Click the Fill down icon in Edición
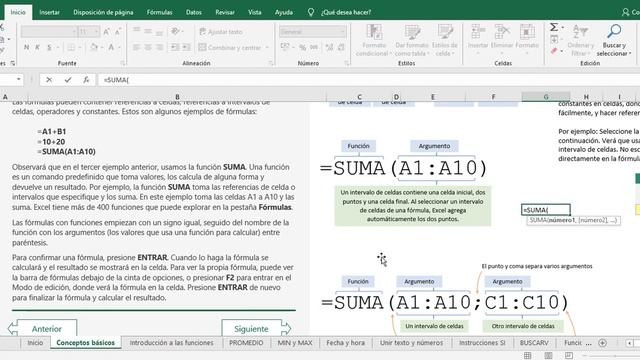 (x=554, y=40)
